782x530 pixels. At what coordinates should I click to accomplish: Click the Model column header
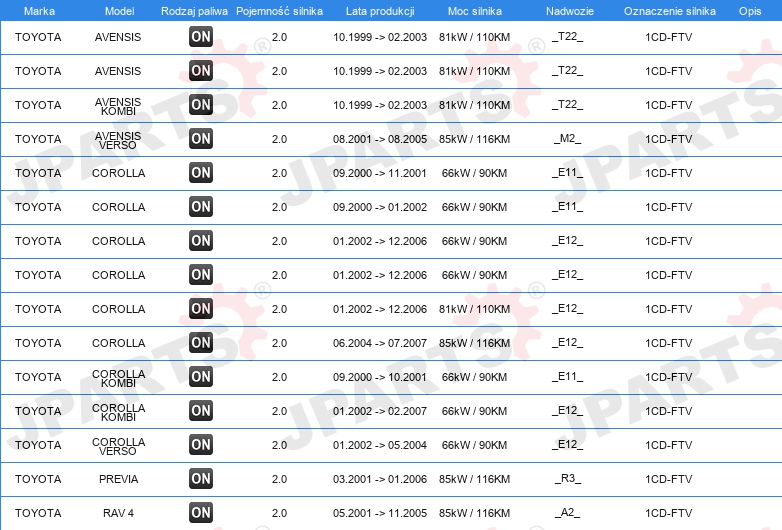[119, 11]
